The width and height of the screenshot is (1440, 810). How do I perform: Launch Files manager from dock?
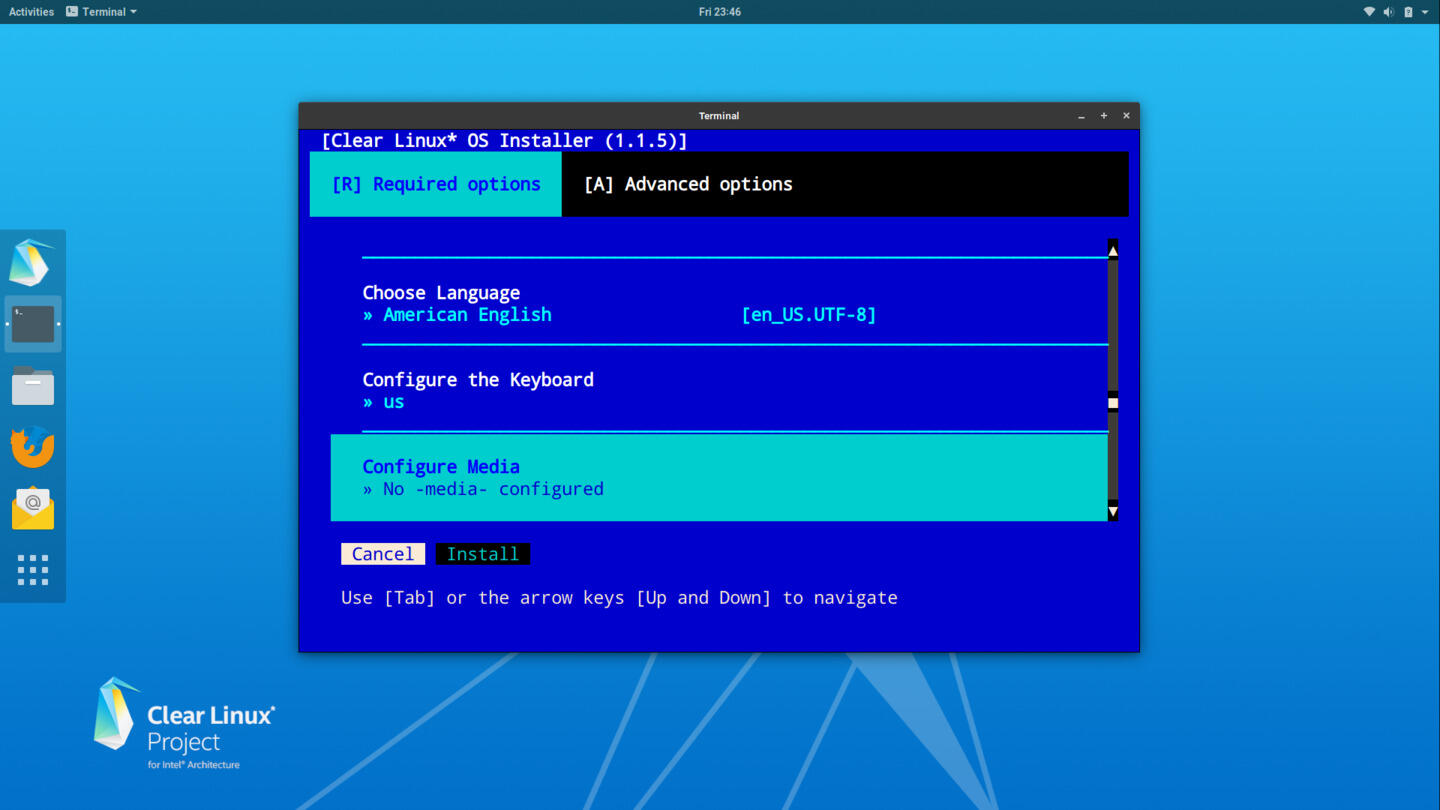(x=33, y=385)
